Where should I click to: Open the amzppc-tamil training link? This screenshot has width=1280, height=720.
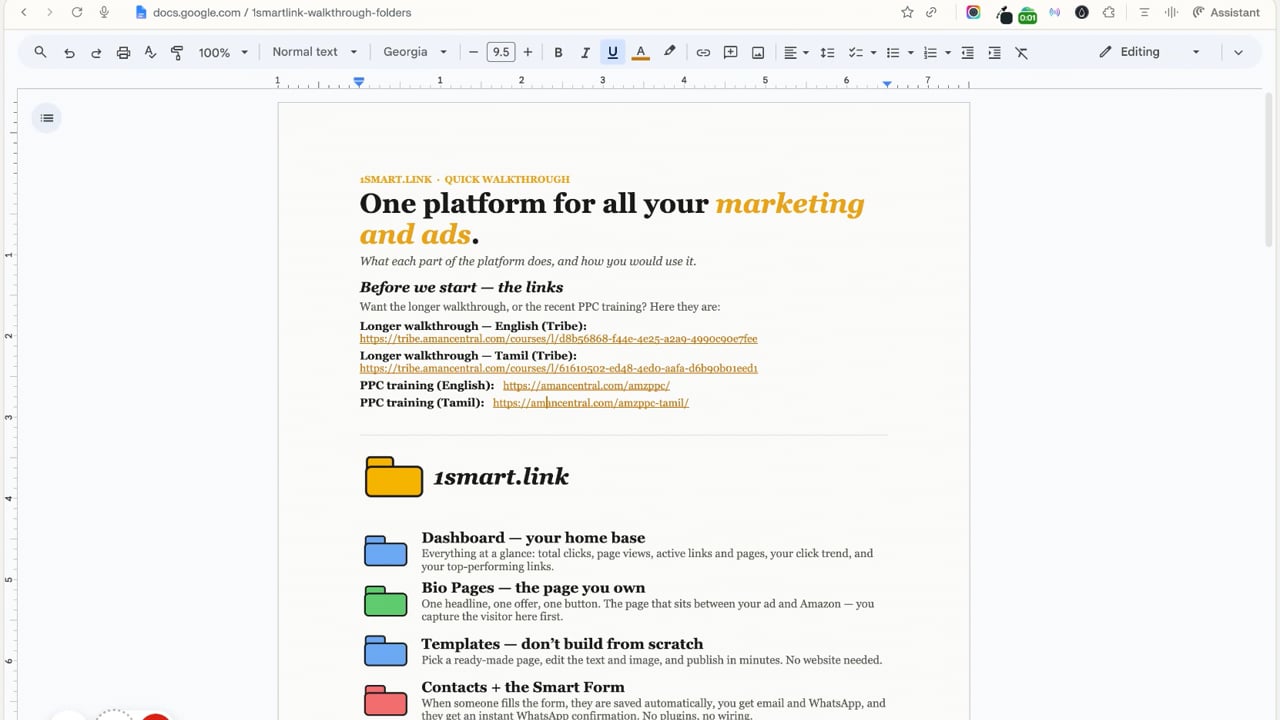[591, 403]
